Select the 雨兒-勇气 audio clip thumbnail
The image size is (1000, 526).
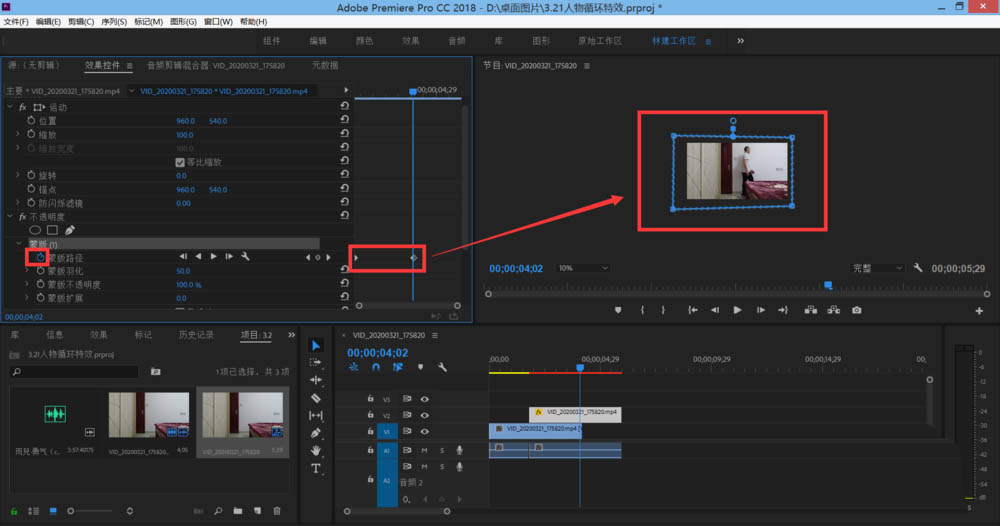54,414
